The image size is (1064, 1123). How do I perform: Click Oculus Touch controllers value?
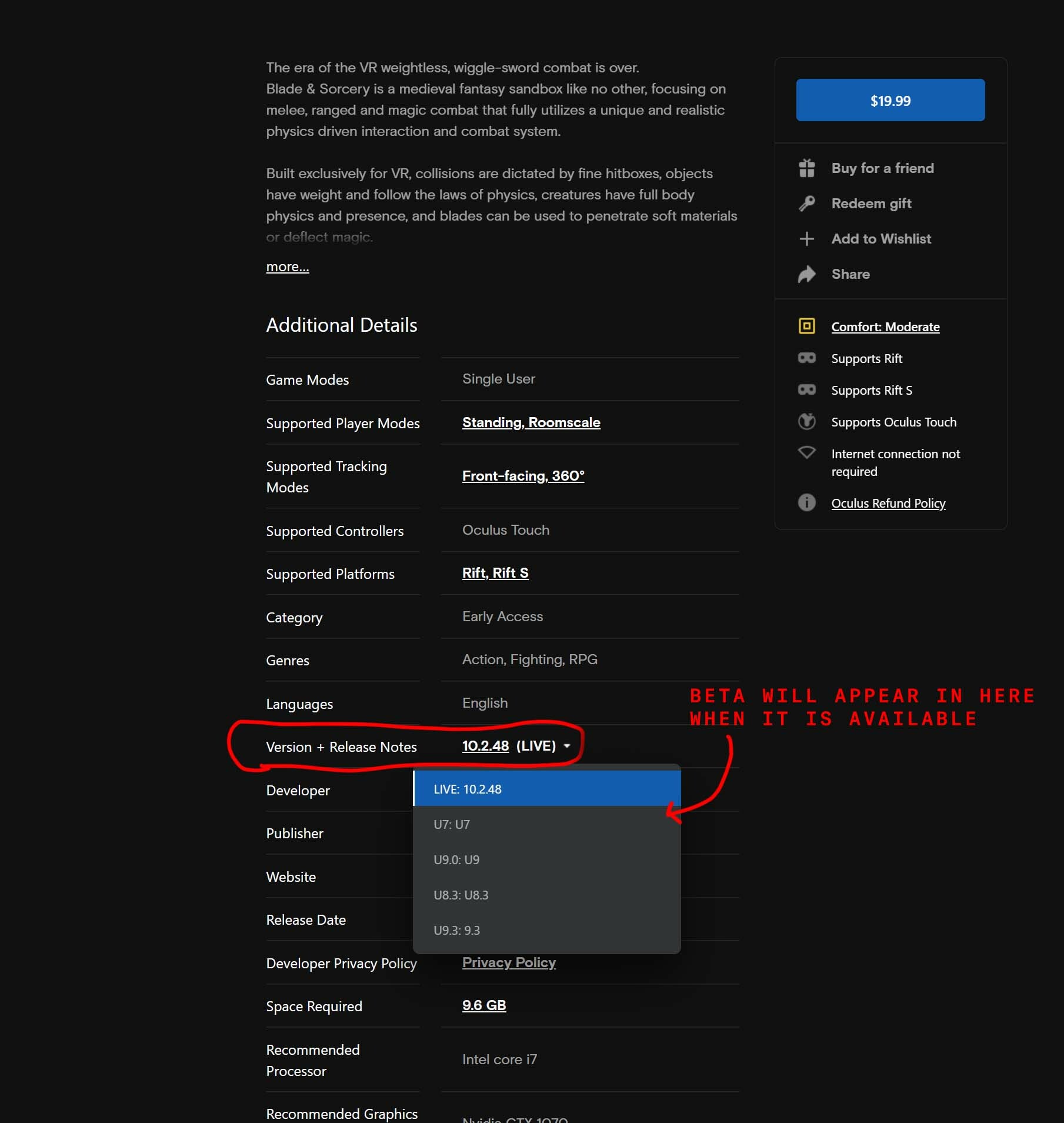[x=506, y=530]
